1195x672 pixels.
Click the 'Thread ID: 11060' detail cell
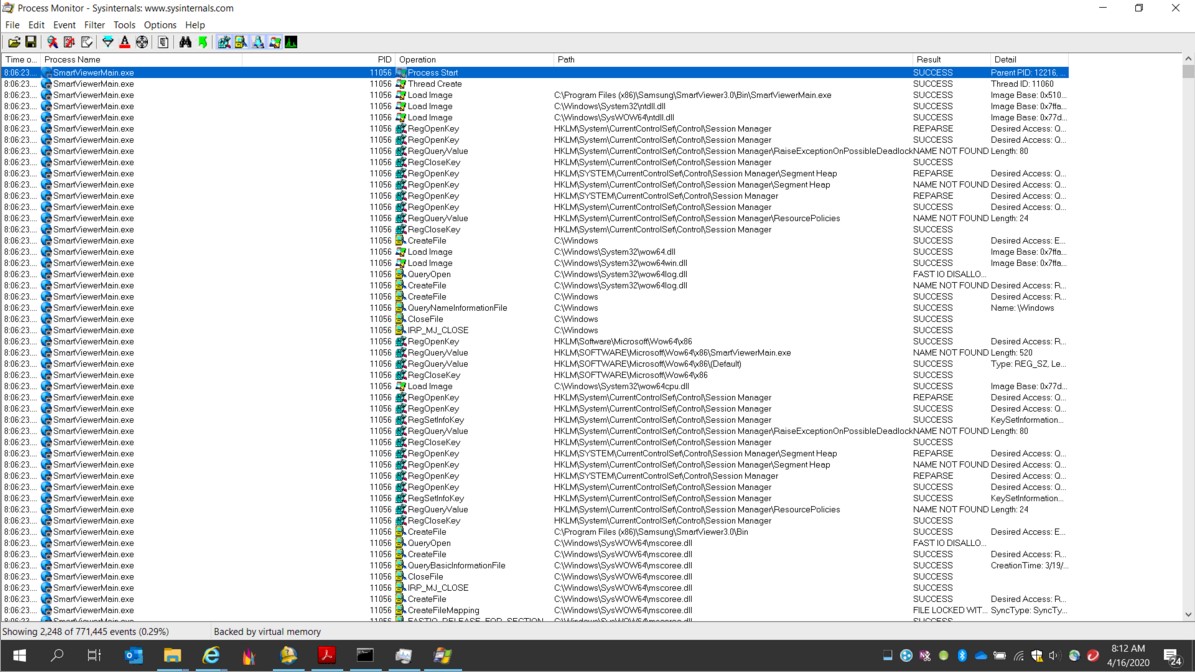click(x=1023, y=84)
